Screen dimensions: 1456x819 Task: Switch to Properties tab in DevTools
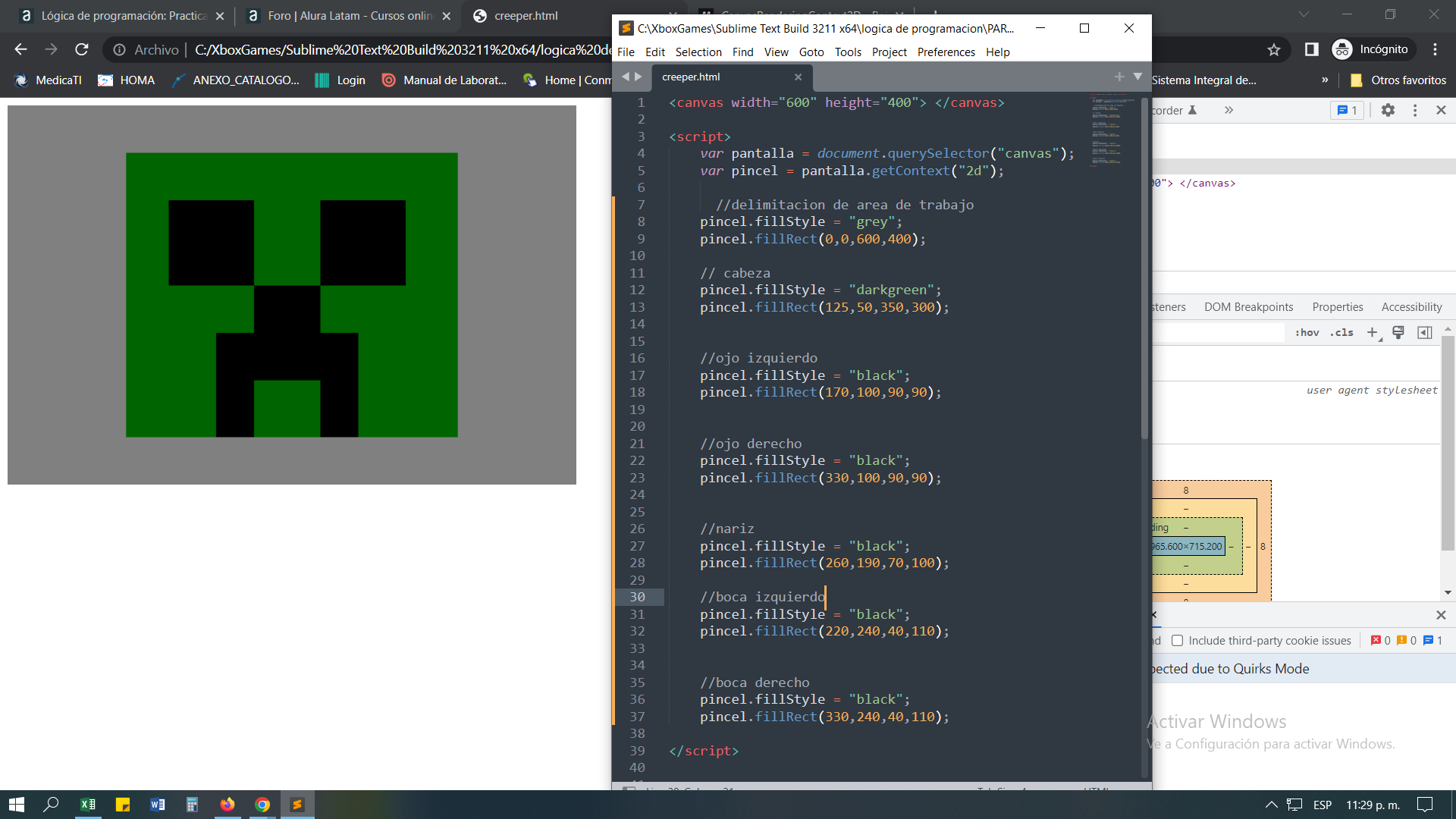click(1338, 307)
